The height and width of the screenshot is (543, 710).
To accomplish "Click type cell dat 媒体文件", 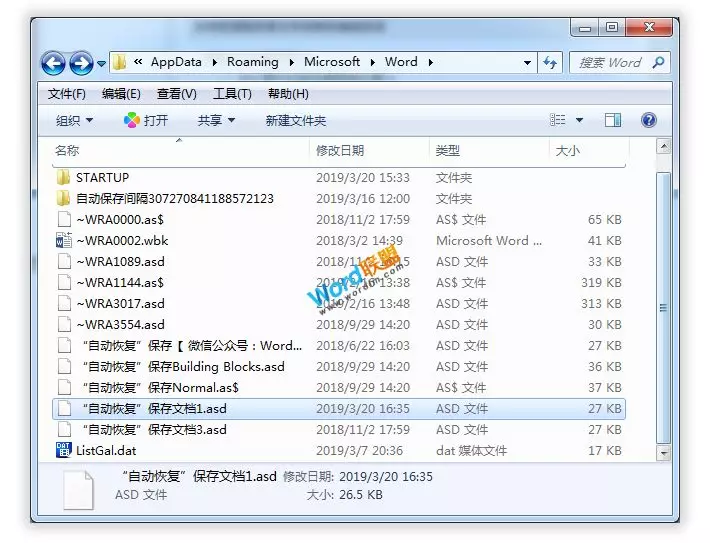I will (471, 451).
